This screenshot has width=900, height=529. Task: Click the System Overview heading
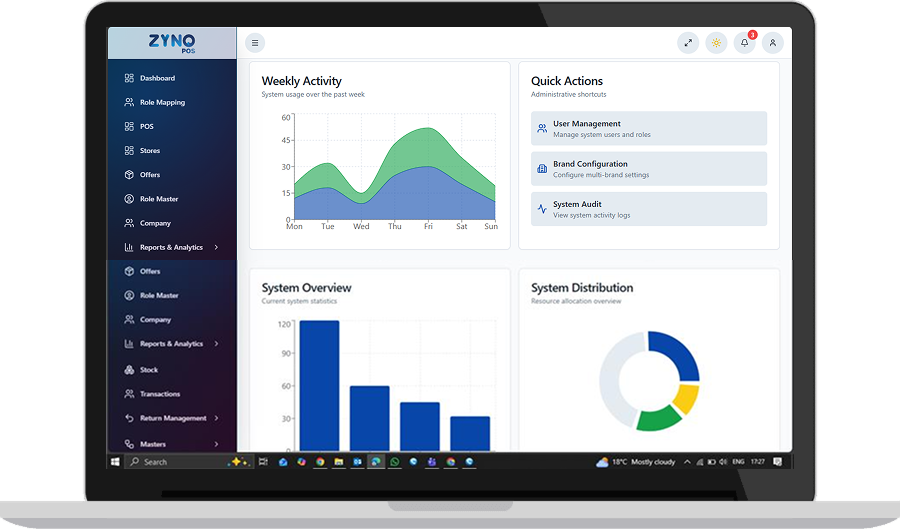[x=307, y=287]
